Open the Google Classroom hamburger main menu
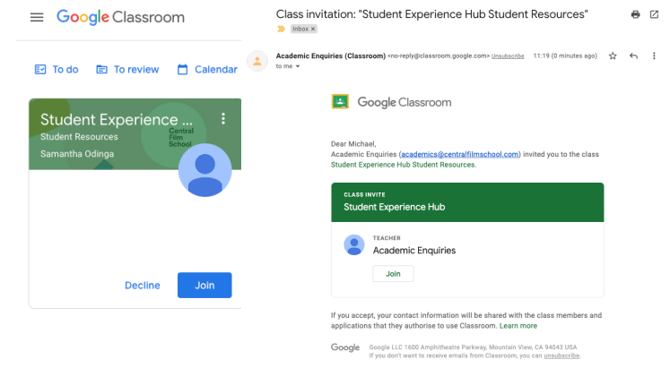670x385 pixels. point(37,18)
